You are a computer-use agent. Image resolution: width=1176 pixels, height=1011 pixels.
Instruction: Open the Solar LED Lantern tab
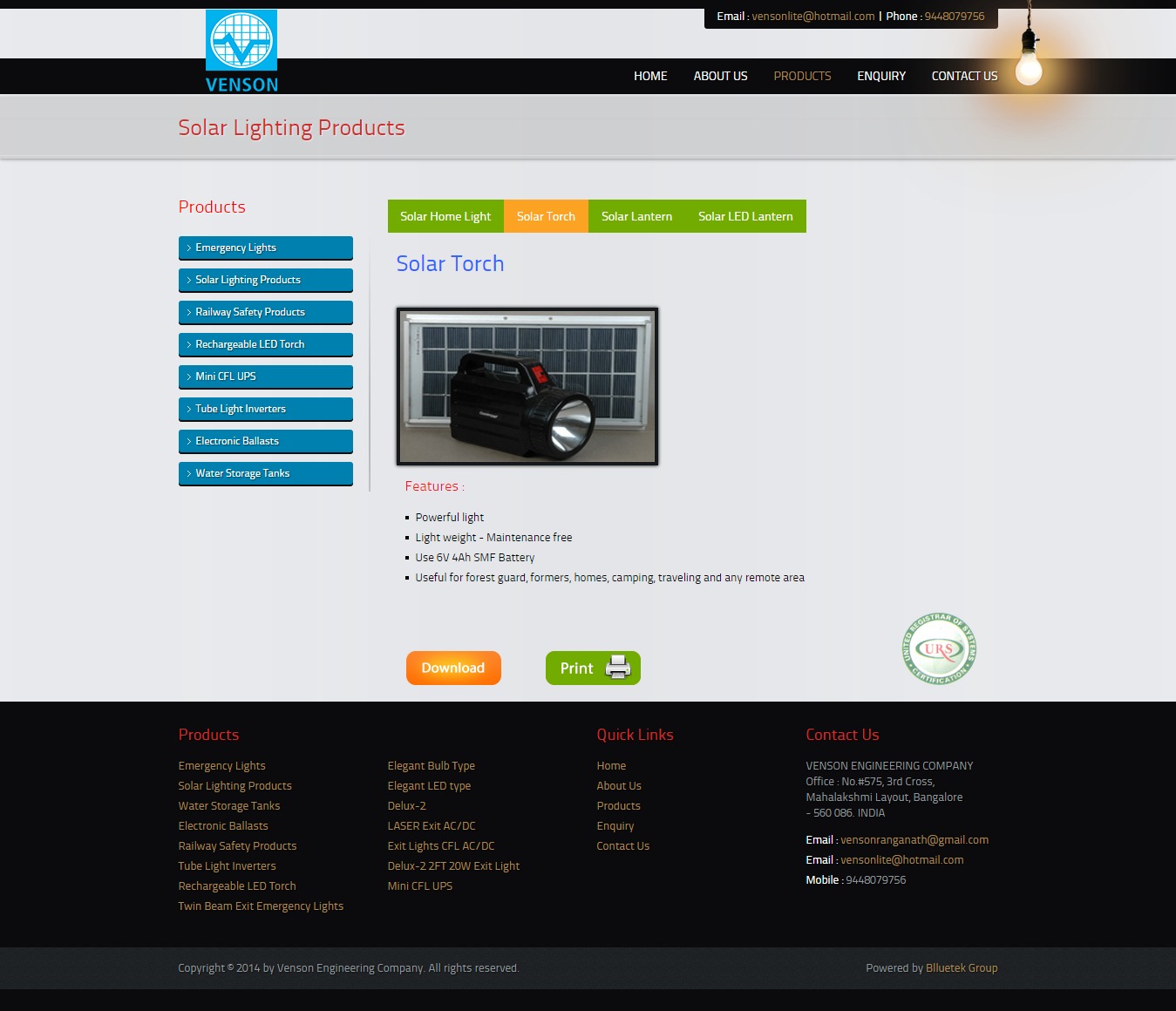(x=745, y=216)
